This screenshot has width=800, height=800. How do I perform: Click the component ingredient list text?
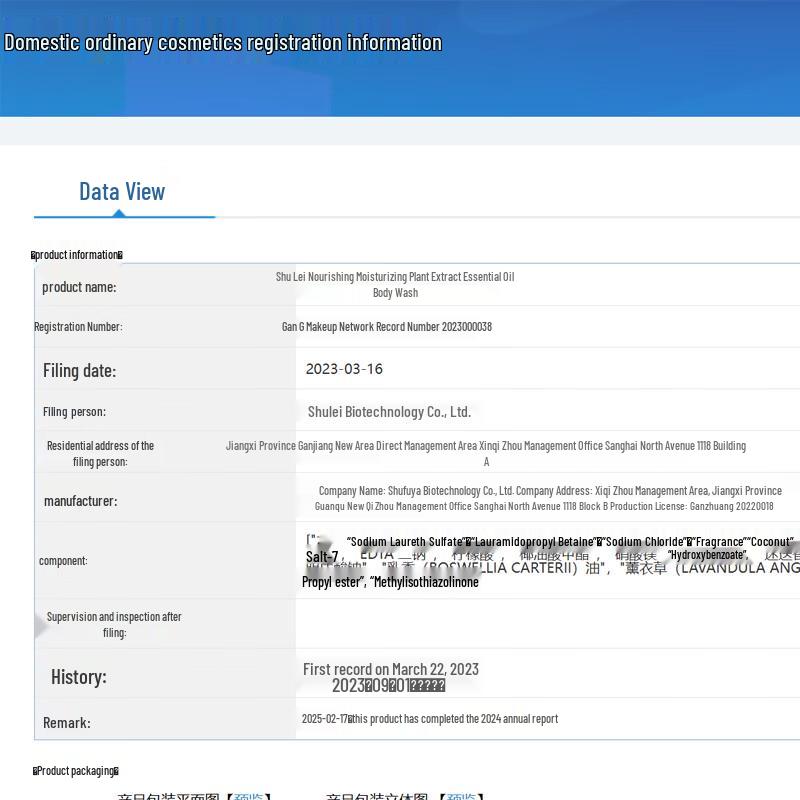(x=550, y=561)
